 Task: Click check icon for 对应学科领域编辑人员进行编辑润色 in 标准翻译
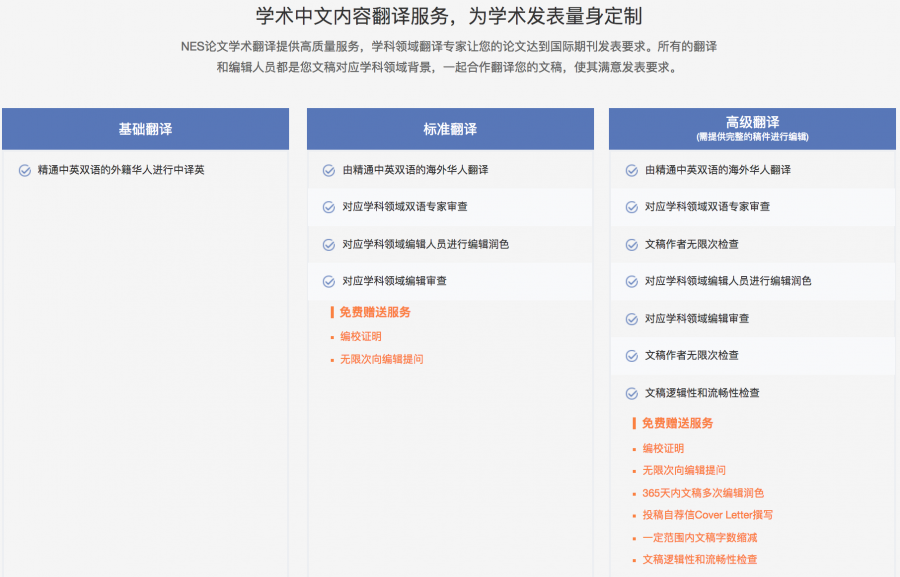pyautogui.click(x=328, y=245)
